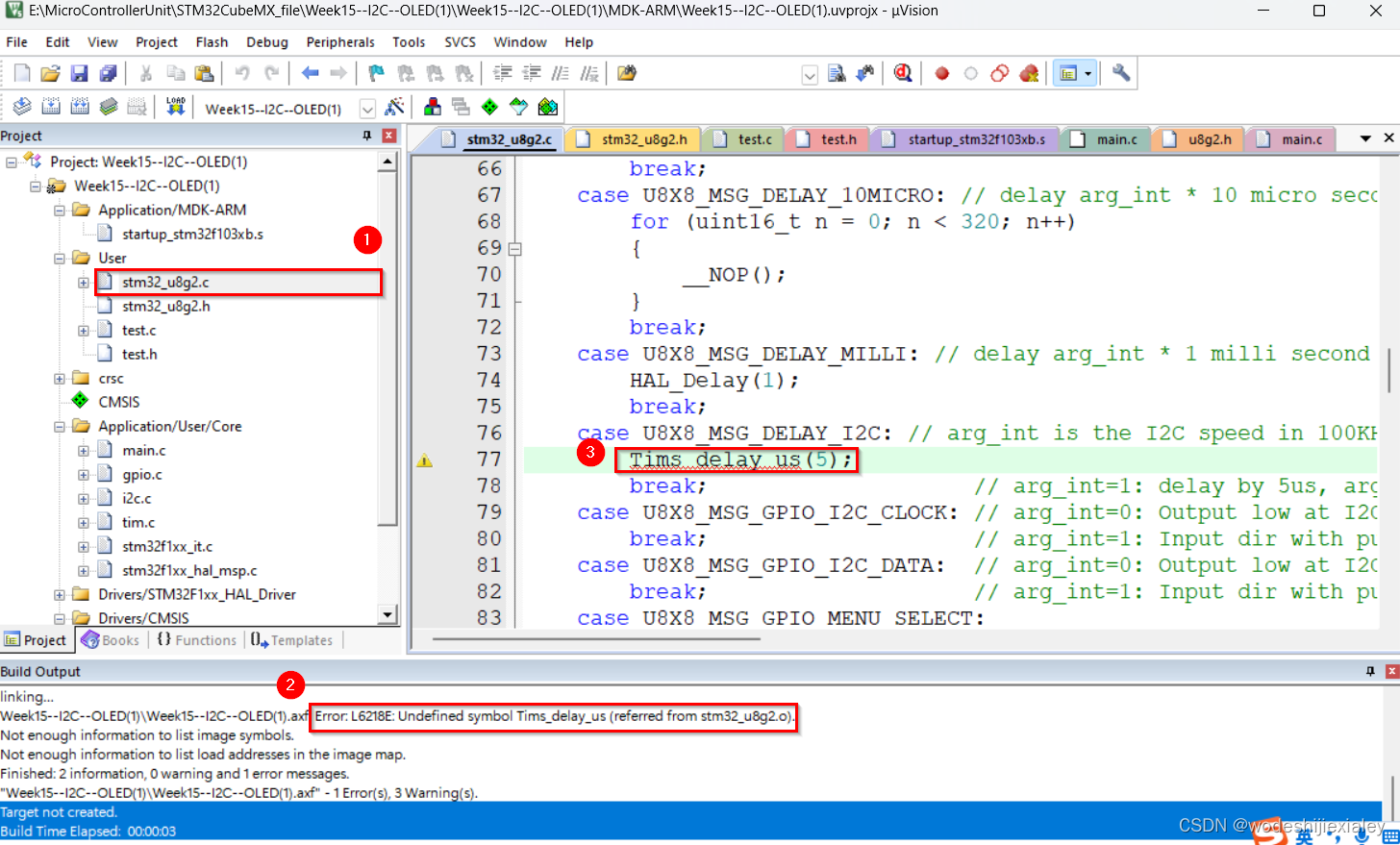The height and width of the screenshot is (845, 1400).
Task: Click the Rebuild all target files icon
Action: tap(80, 107)
